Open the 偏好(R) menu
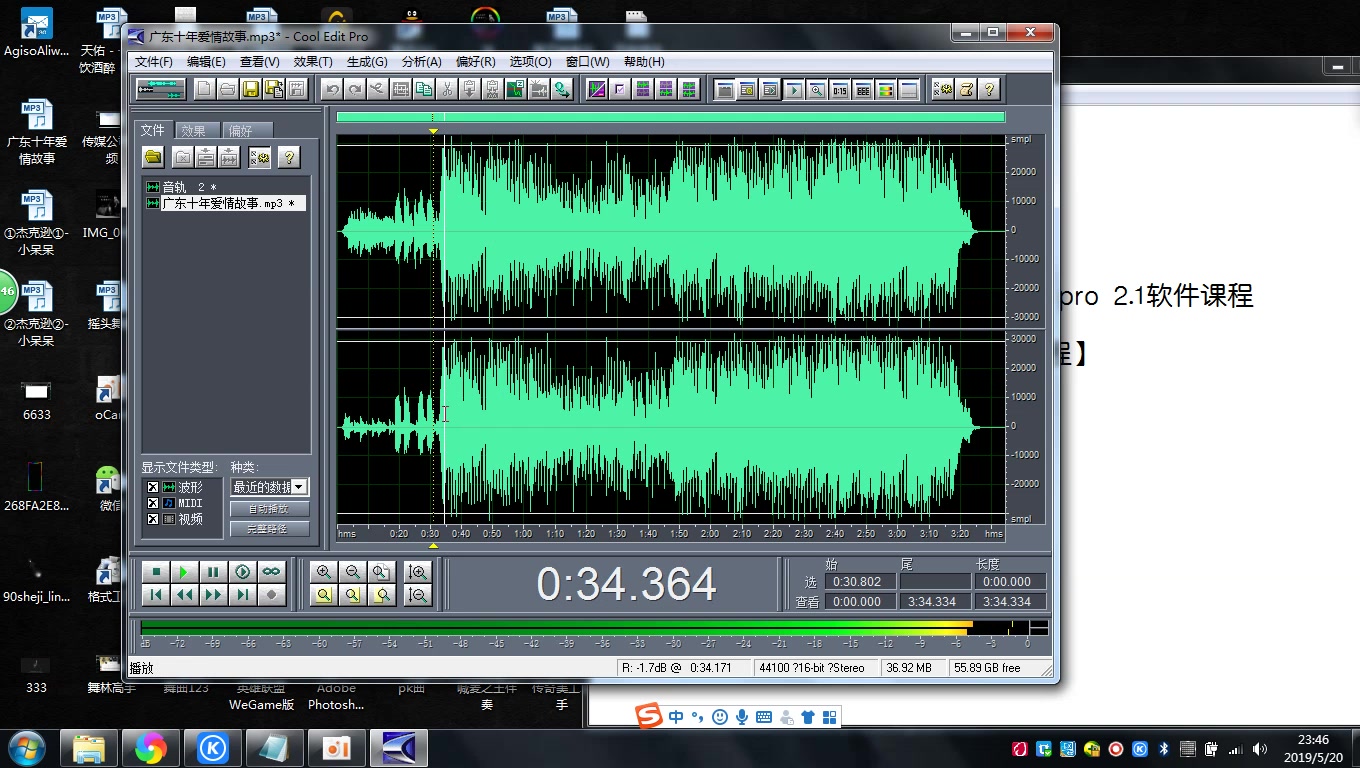The height and width of the screenshot is (768, 1360). [475, 62]
